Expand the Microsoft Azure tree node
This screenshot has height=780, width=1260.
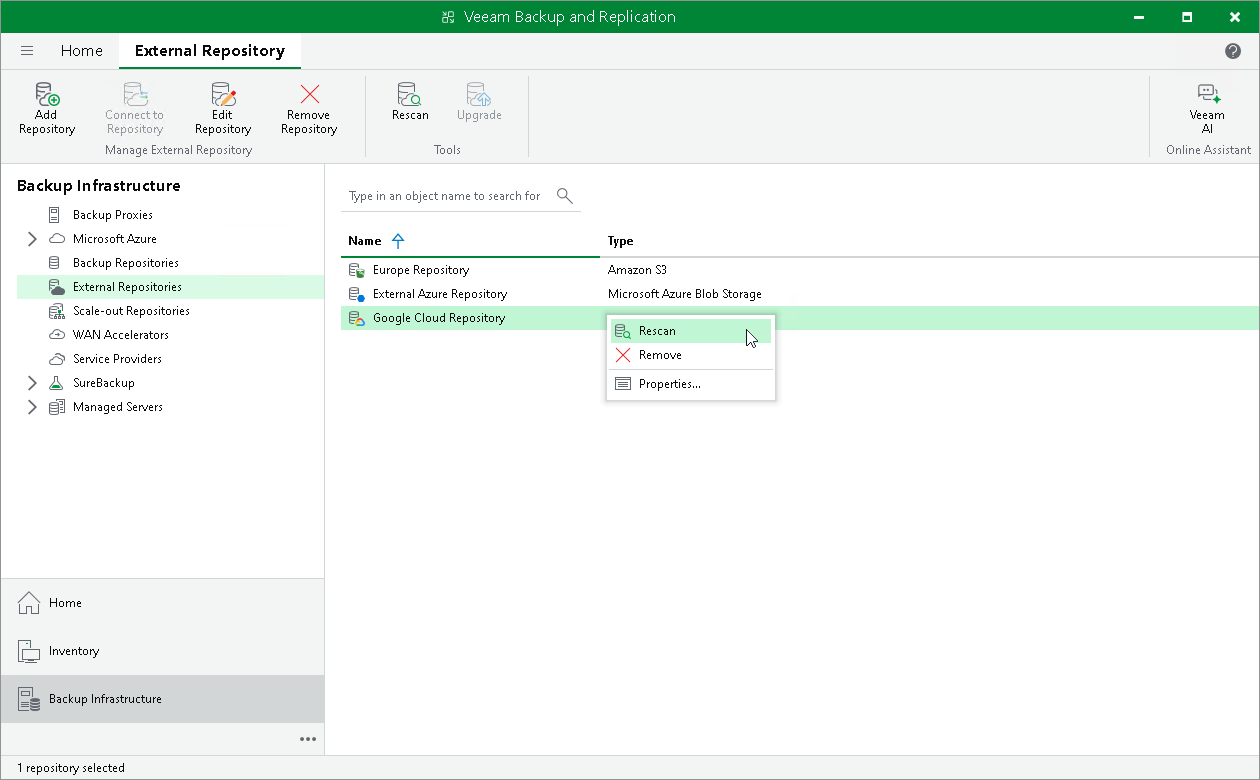(x=32, y=239)
